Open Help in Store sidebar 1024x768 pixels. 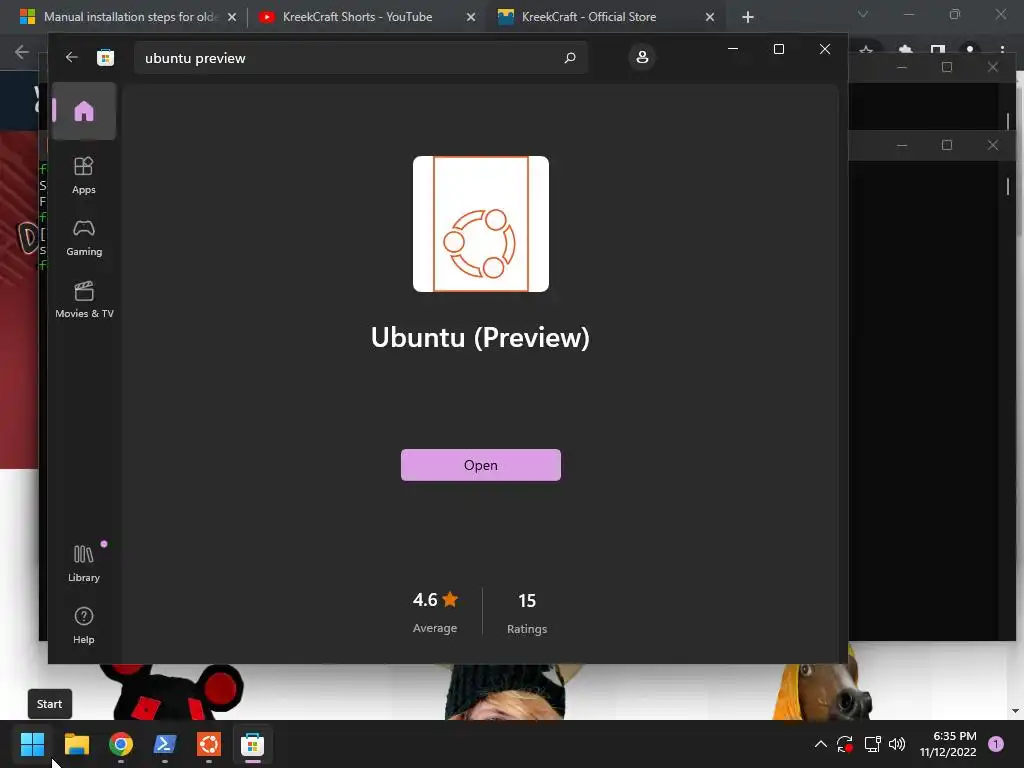click(84, 626)
